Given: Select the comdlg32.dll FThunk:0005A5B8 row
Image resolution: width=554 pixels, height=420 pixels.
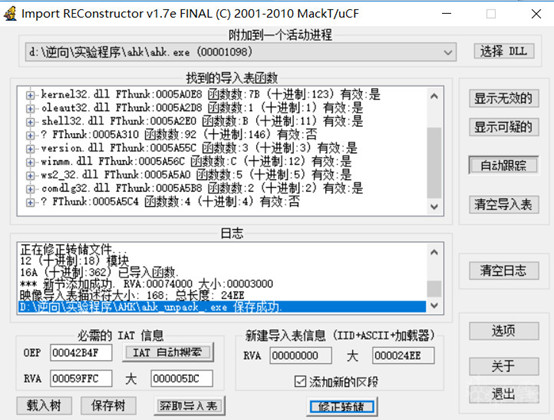Looking at the screenshot, I should [202, 189].
